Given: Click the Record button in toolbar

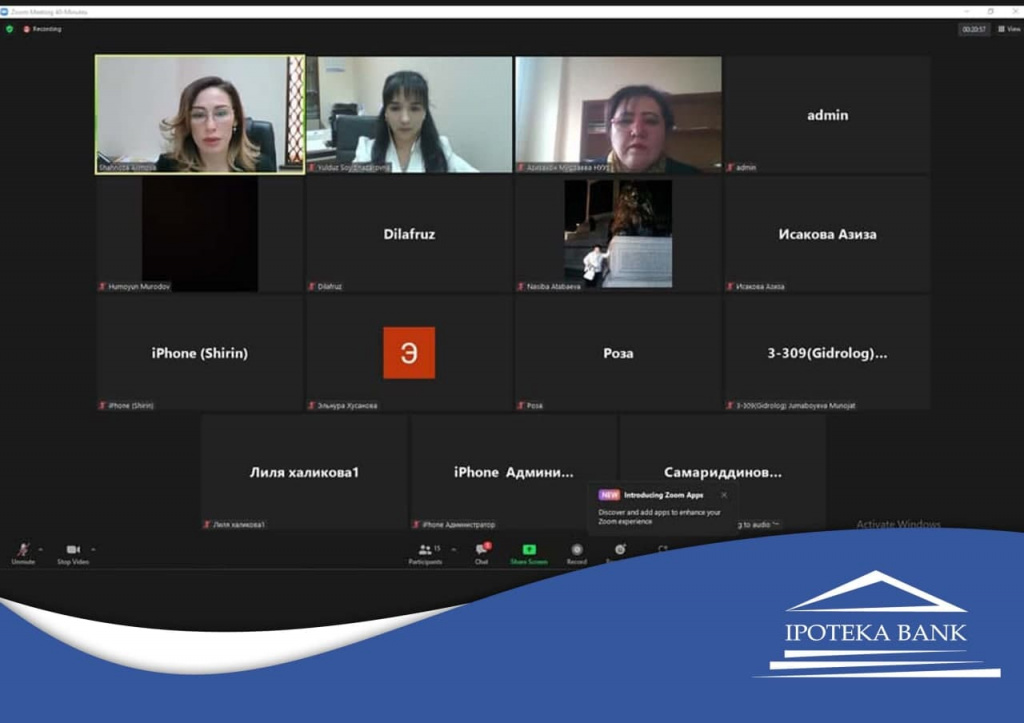Looking at the screenshot, I should pyautogui.click(x=577, y=551).
